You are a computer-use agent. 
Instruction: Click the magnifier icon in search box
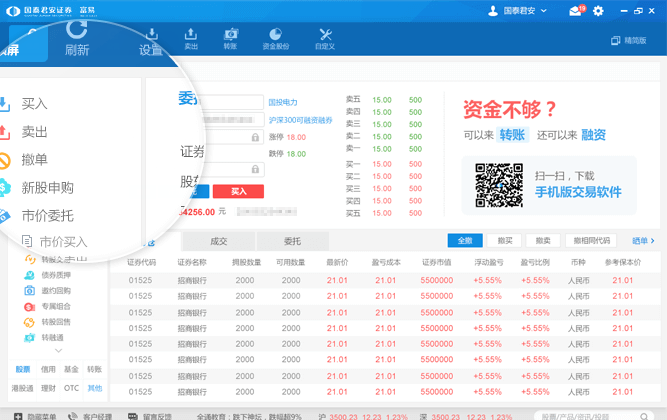pyautogui.click(x=644, y=417)
